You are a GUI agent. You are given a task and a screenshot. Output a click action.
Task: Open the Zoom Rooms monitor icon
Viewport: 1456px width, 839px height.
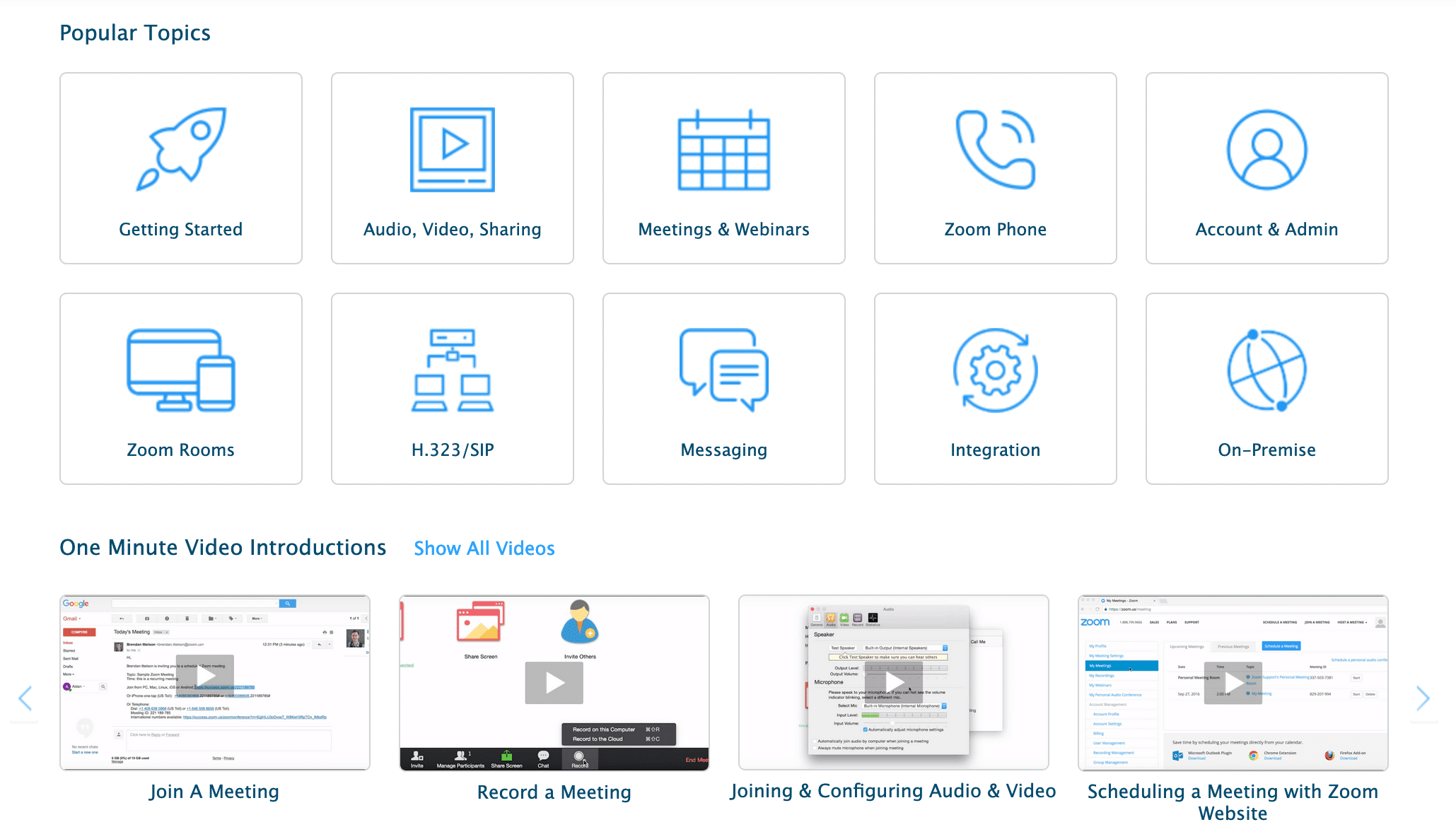pos(181,370)
